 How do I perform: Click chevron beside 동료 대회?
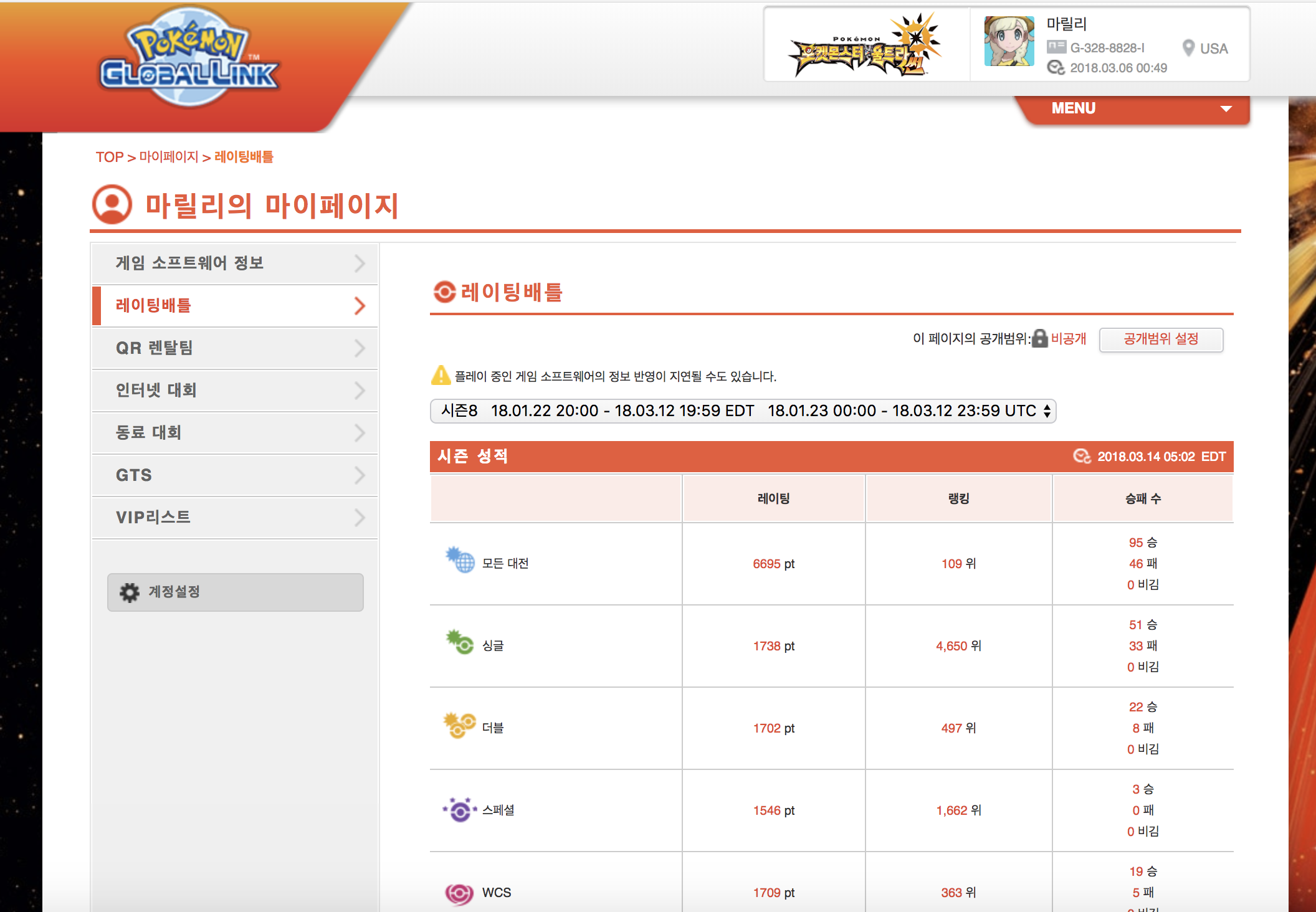coord(360,433)
